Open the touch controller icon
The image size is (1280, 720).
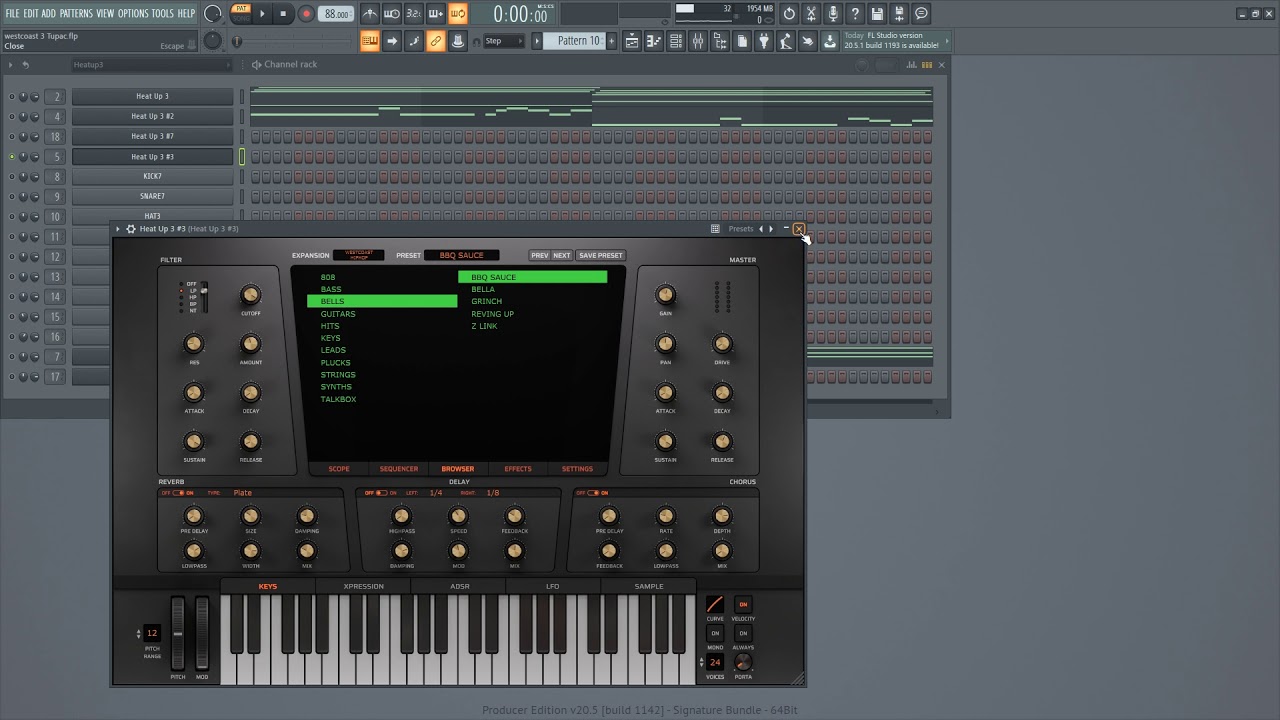point(808,41)
